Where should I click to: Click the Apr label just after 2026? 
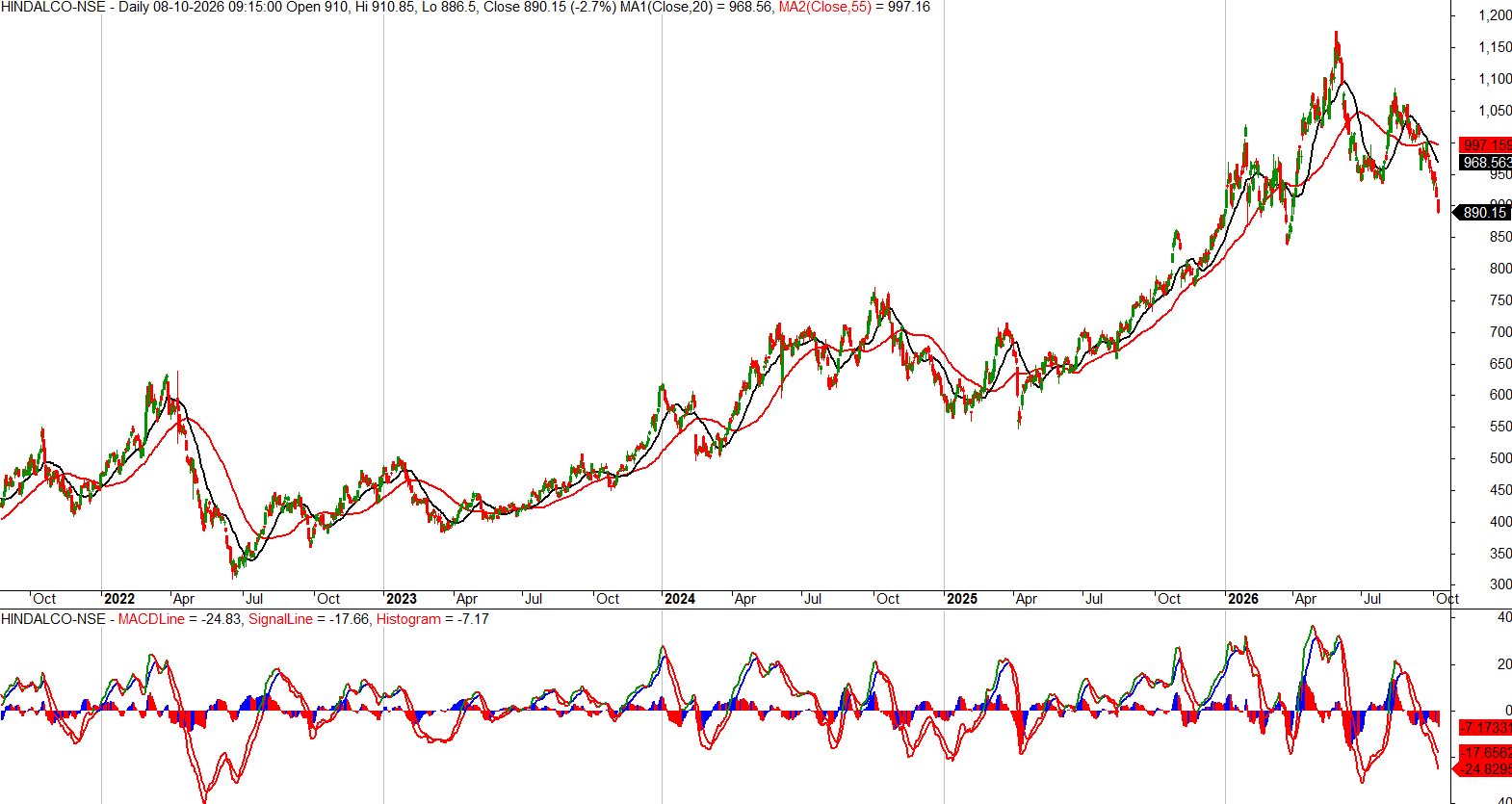1306,599
